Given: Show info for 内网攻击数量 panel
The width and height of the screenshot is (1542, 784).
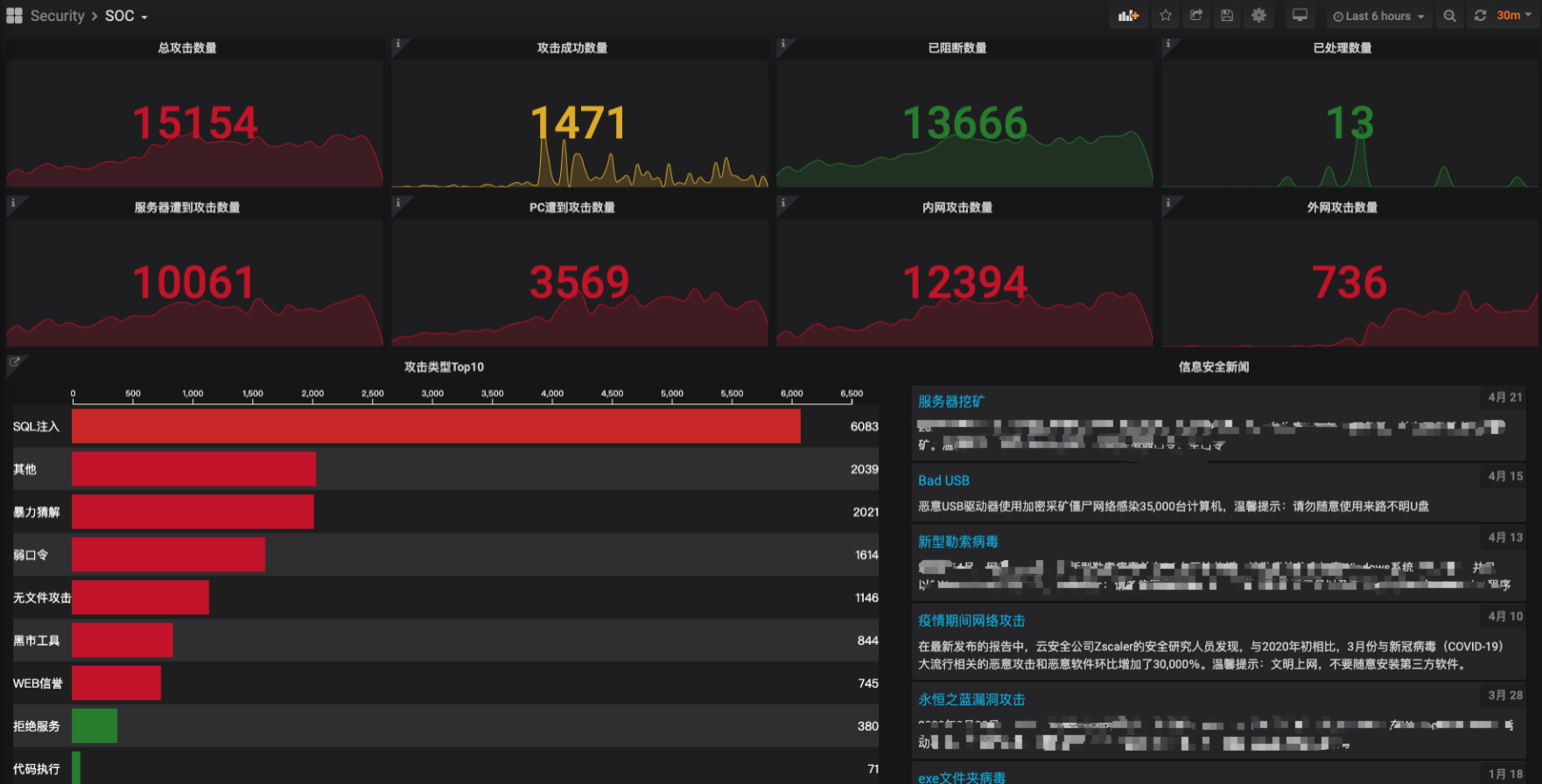Looking at the screenshot, I should pyautogui.click(x=783, y=204).
